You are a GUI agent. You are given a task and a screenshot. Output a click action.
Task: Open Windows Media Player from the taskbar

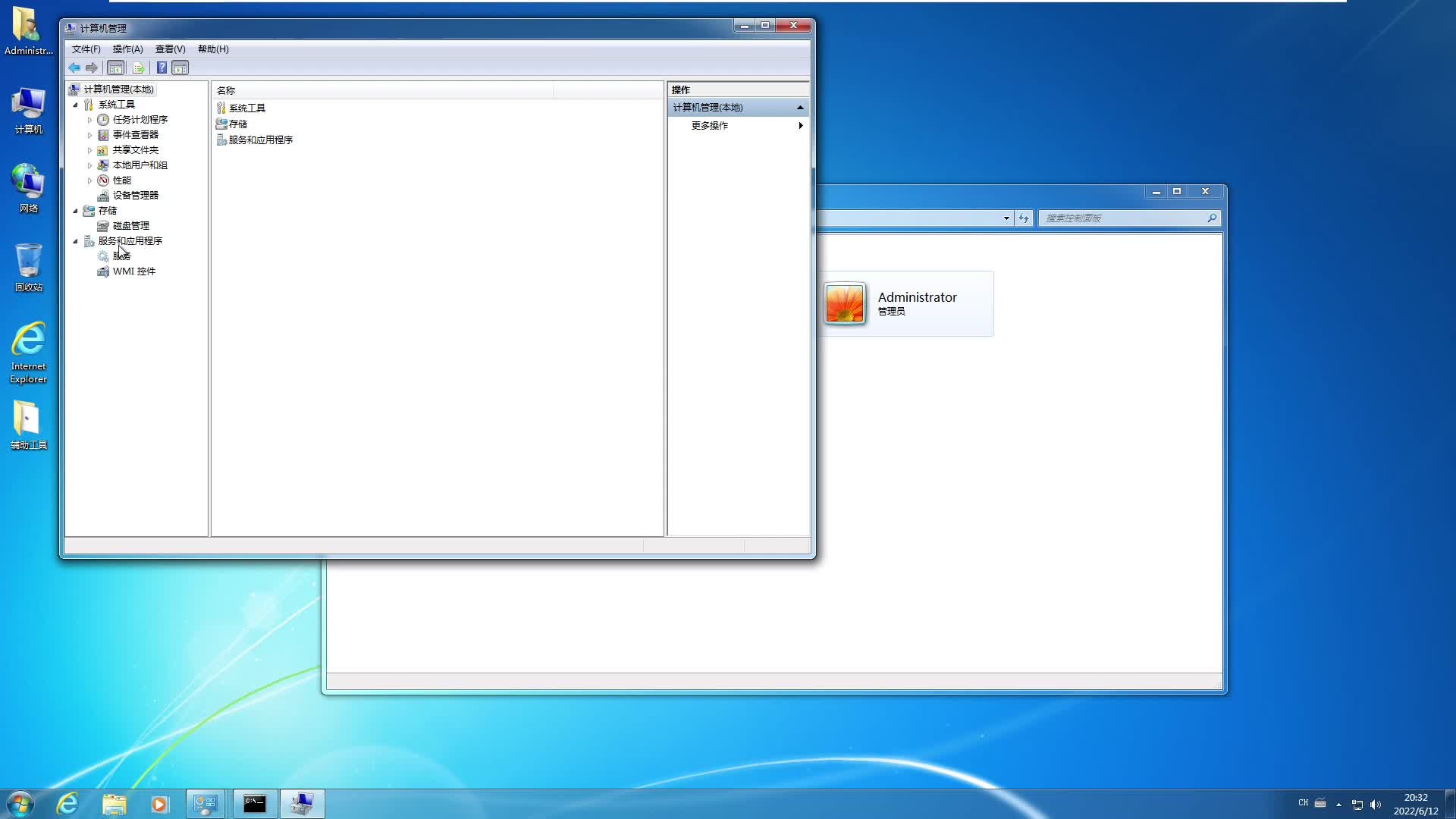pos(159,804)
